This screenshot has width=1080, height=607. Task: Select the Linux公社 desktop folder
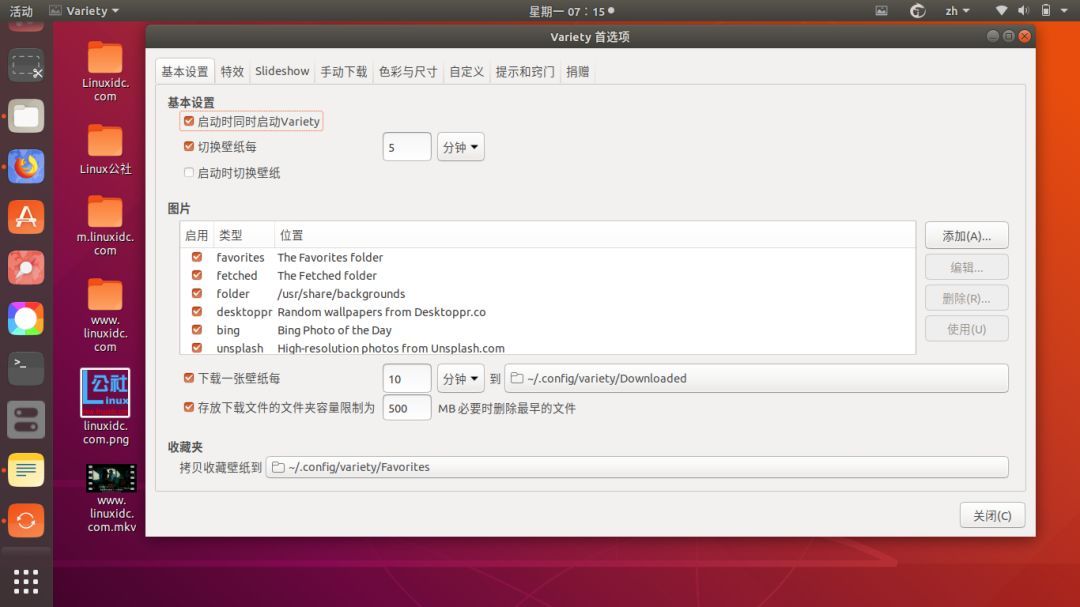tap(105, 150)
